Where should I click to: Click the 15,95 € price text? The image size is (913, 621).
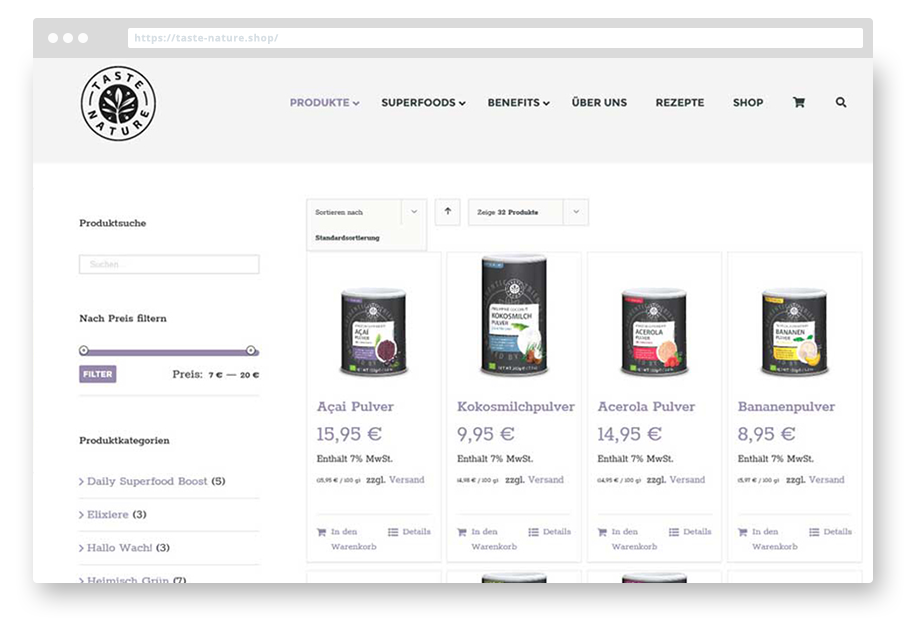click(x=349, y=434)
